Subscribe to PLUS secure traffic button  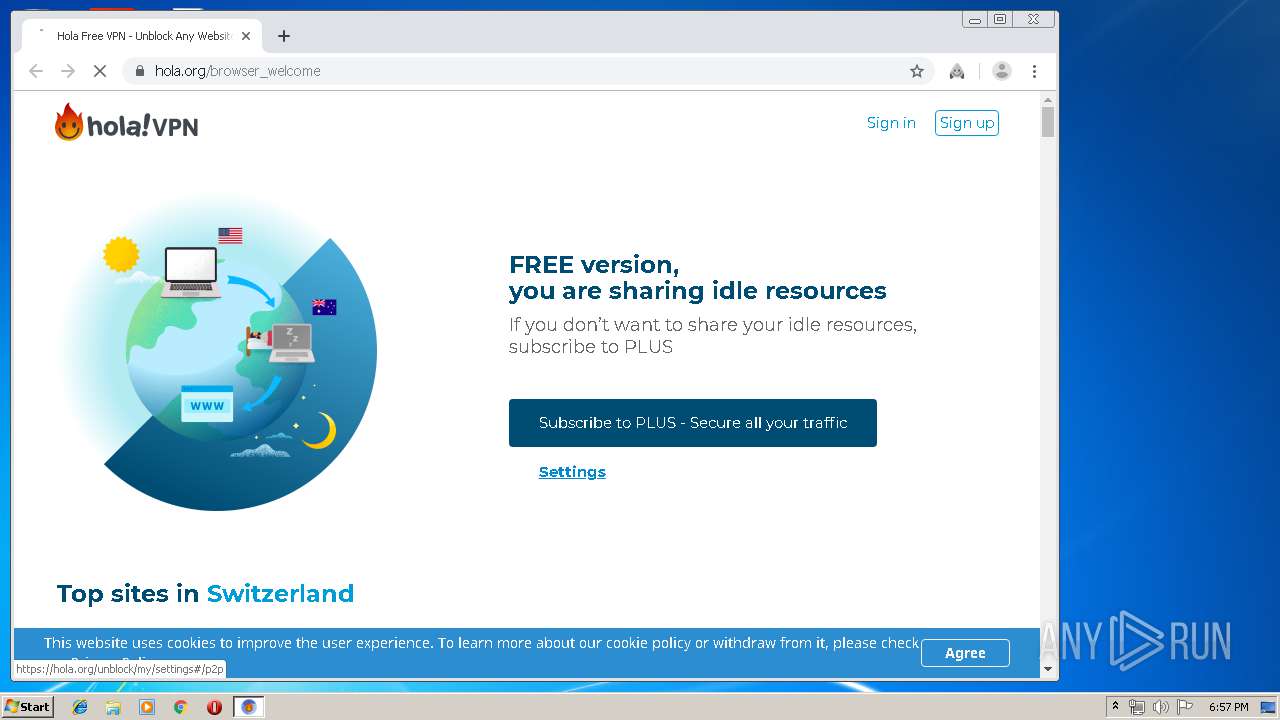(x=693, y=423)
